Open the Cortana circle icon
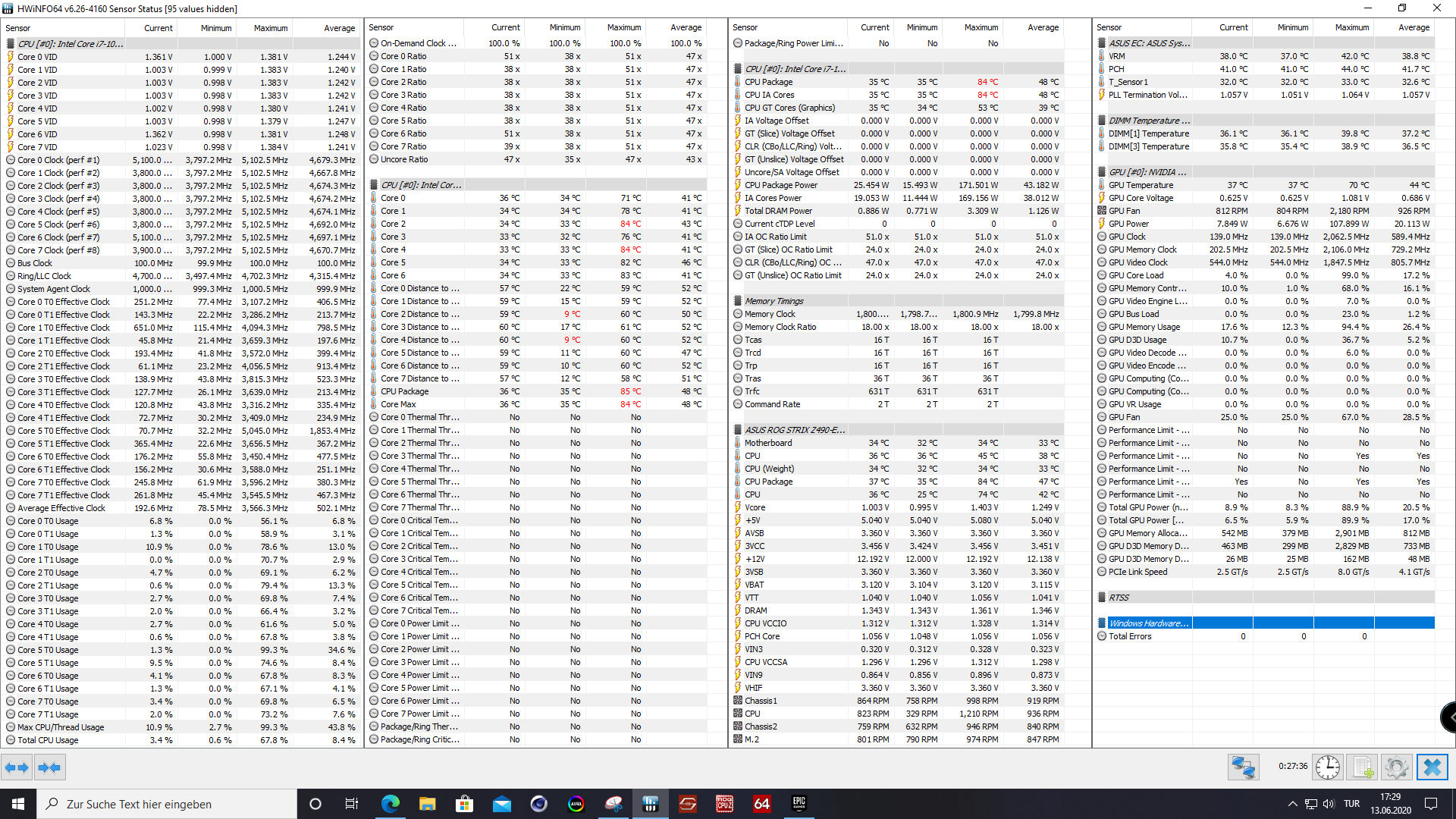1456x819 pixels. (x=315, y=804)
